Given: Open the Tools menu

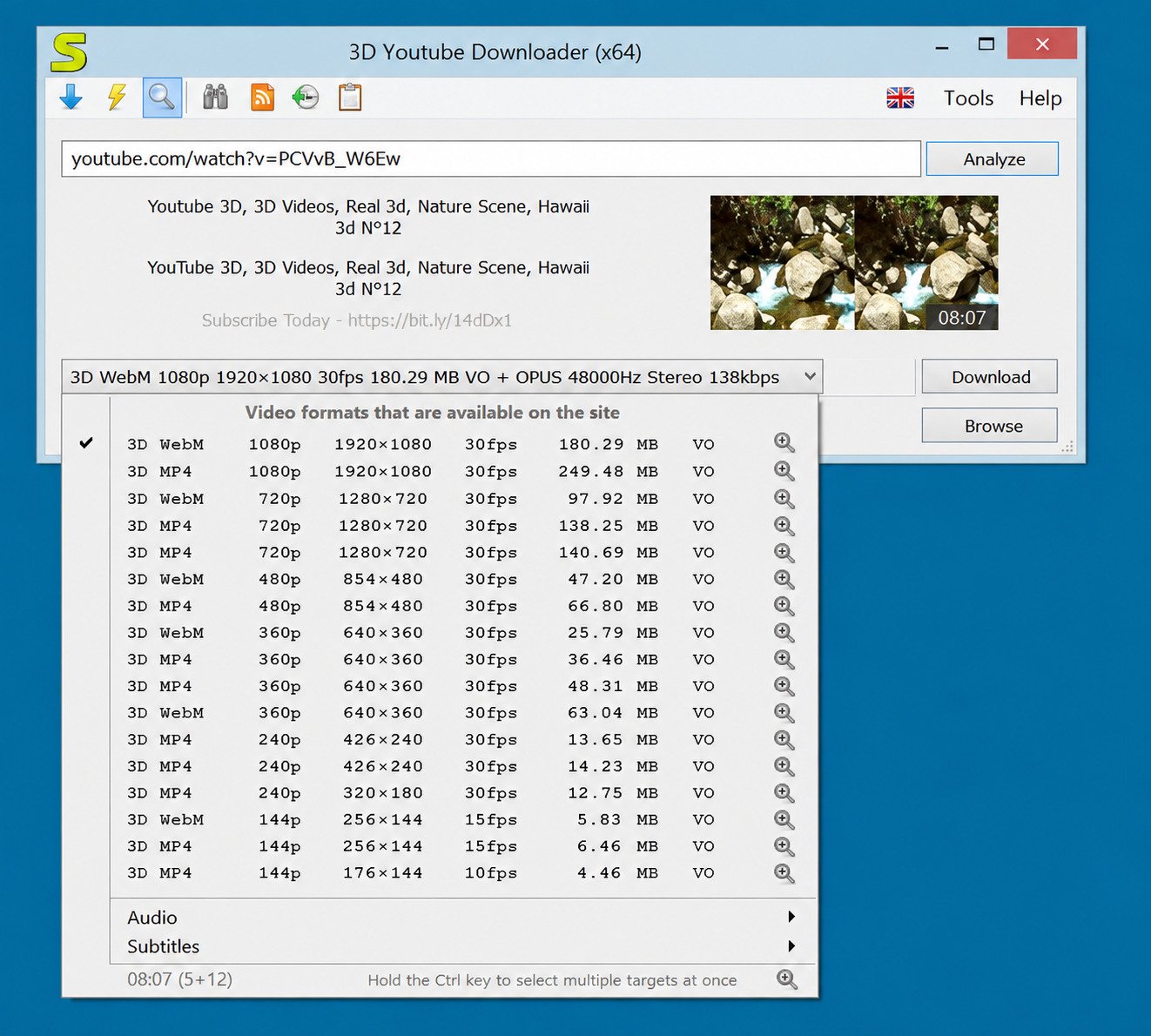Looking at the screenshot, I should [968, 98].
